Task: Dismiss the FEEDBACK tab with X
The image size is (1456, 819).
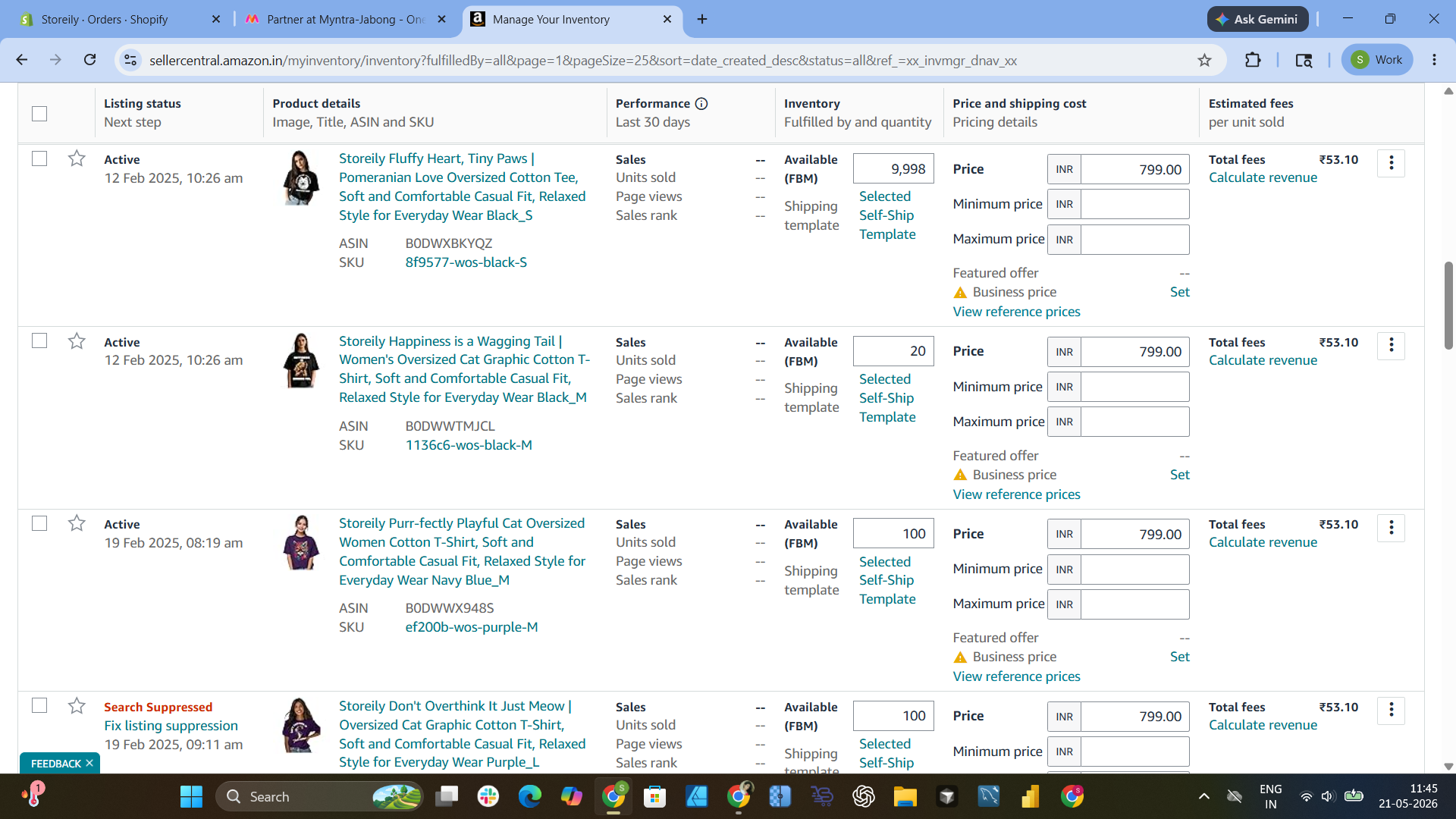Action: pyautogui.click(x=89, y=763)
